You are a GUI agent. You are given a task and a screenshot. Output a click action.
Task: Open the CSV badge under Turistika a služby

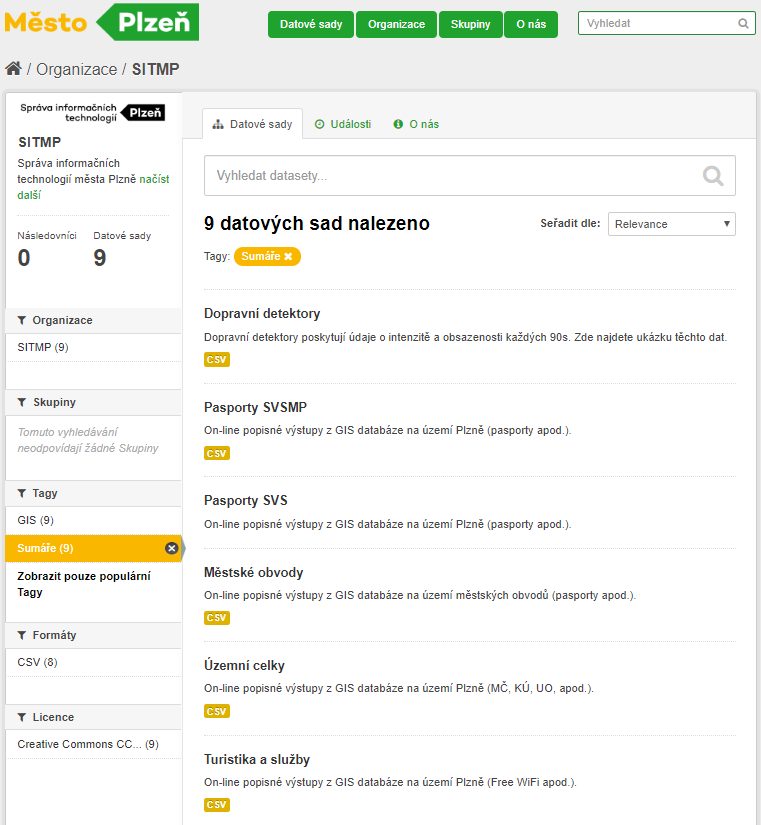(x=217, y=804)
